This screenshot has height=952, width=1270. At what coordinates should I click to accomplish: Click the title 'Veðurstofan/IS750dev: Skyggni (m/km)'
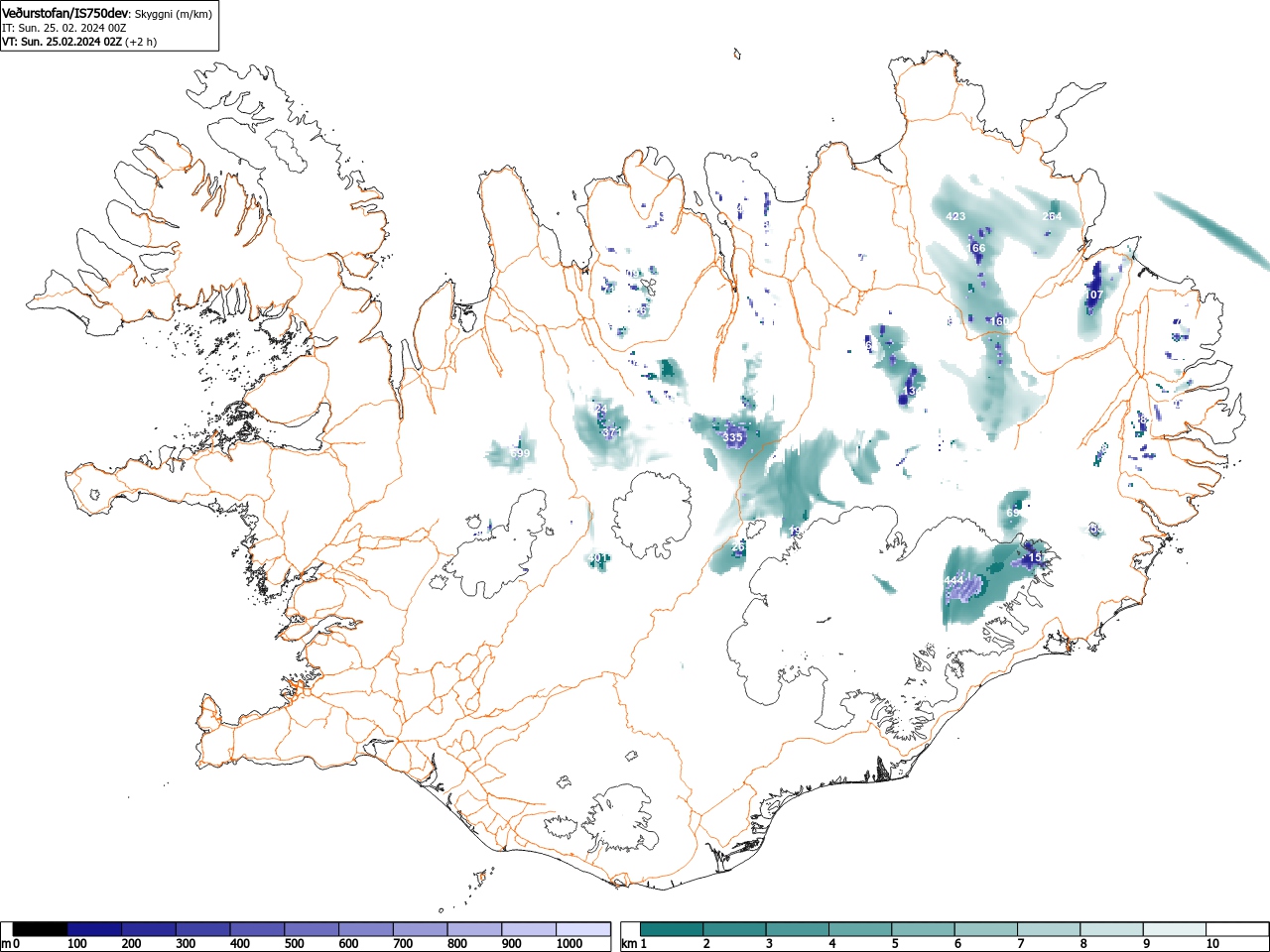tap(107, 13)
